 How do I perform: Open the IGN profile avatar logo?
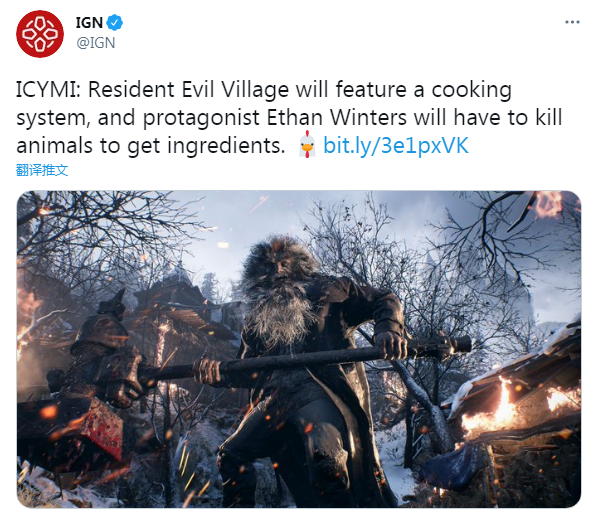pos(40,34)
